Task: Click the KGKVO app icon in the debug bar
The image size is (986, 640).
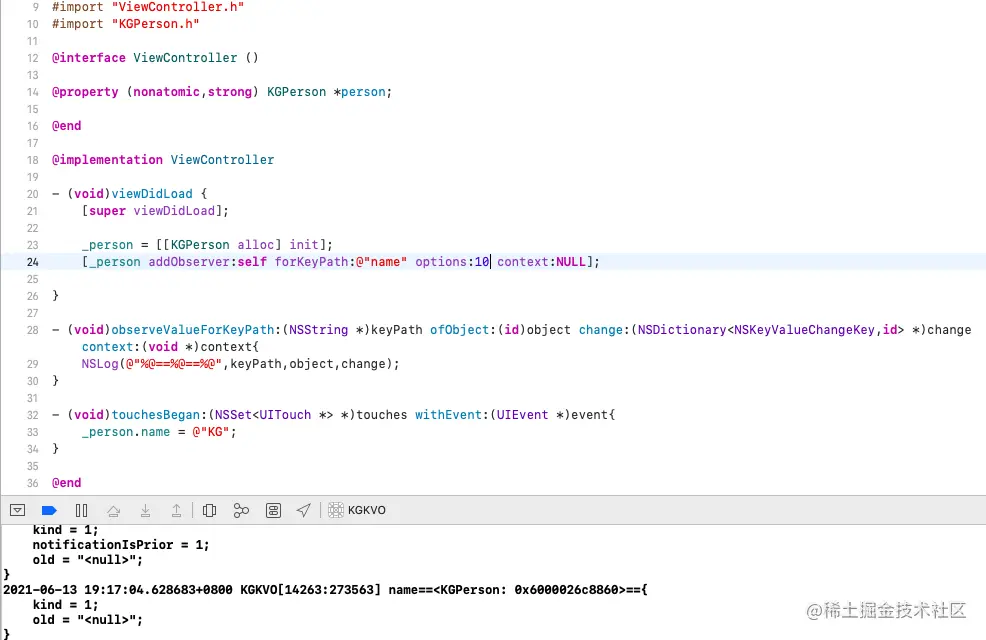Action: (336, 510)
